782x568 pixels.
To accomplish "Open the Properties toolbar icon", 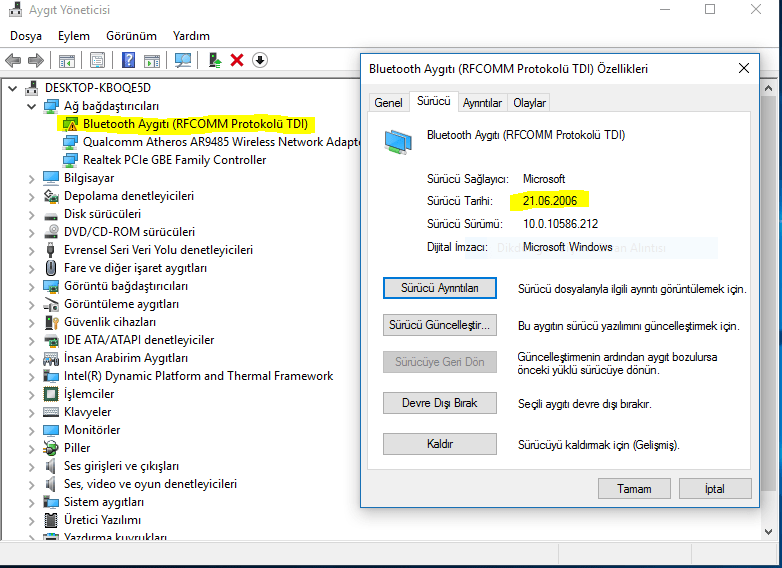I will pyautogui.click(x=97, y=60).
